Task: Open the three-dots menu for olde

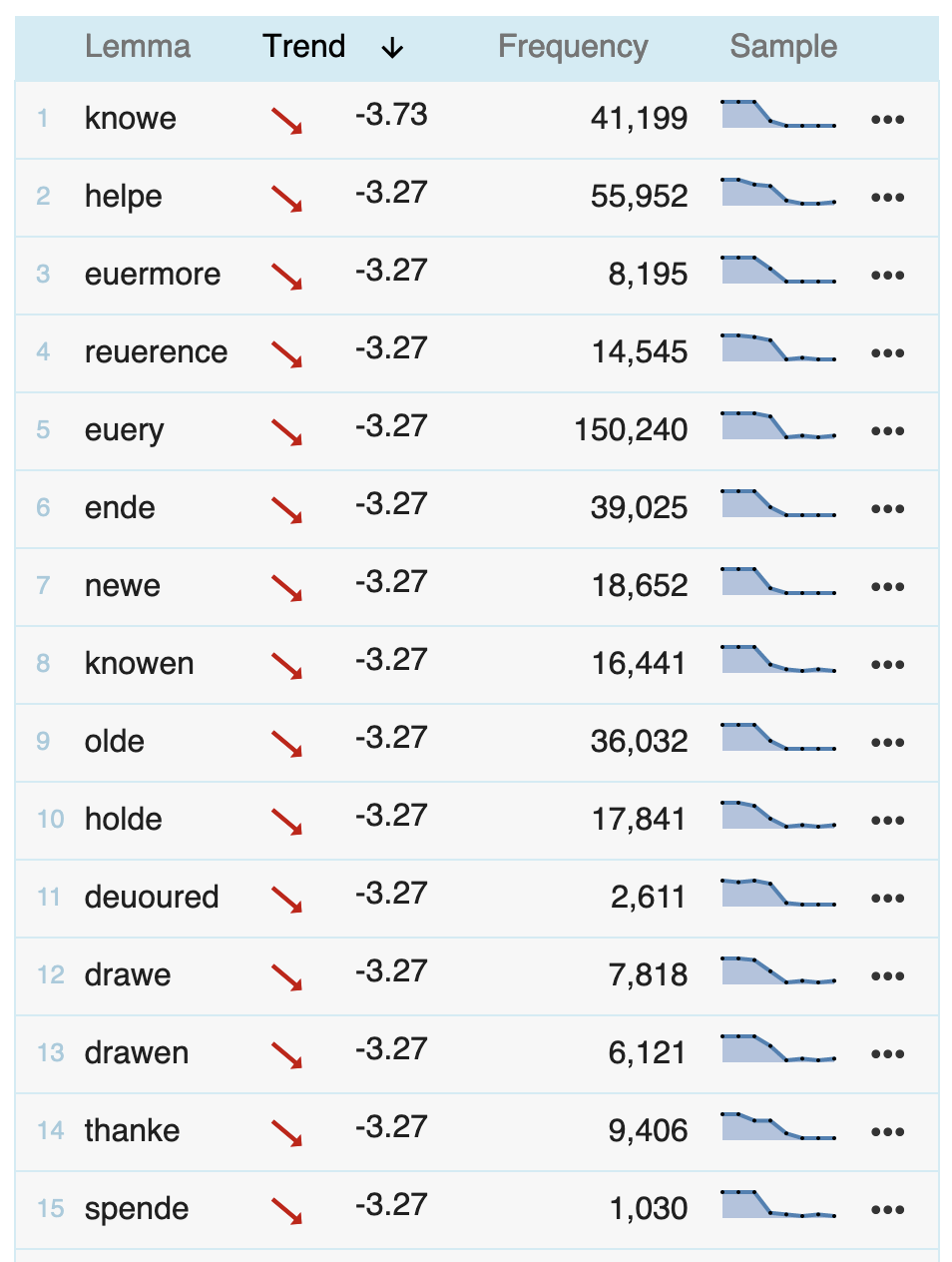Action: (887, 743)
